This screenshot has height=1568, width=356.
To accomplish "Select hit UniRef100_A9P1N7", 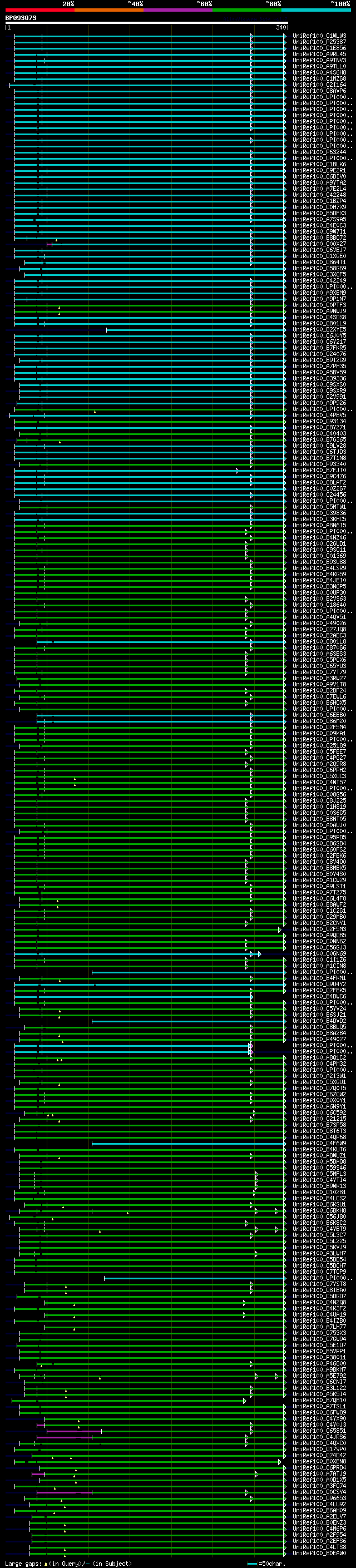I will [x=319, y=299].
